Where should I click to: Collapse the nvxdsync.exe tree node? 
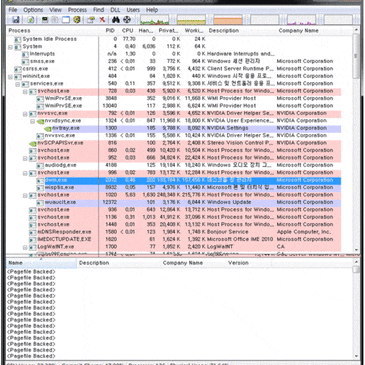click(32, 121)
